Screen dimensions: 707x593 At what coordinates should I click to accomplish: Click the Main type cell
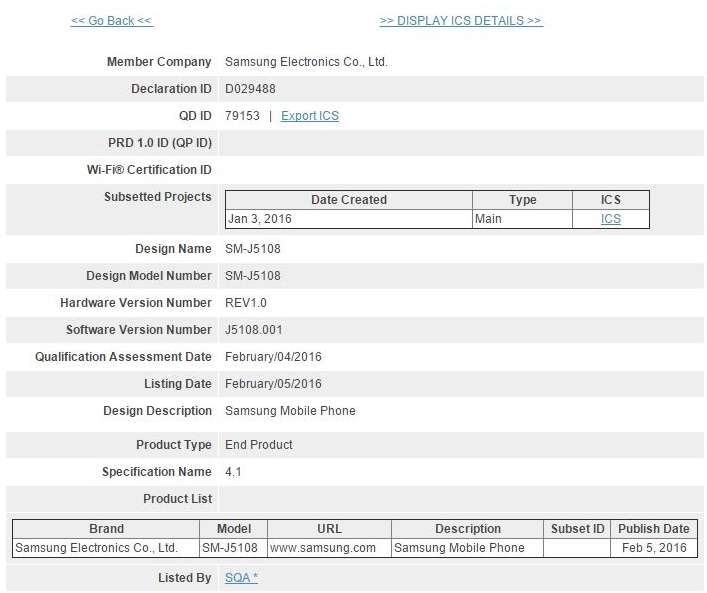click(x=522, y=219)
